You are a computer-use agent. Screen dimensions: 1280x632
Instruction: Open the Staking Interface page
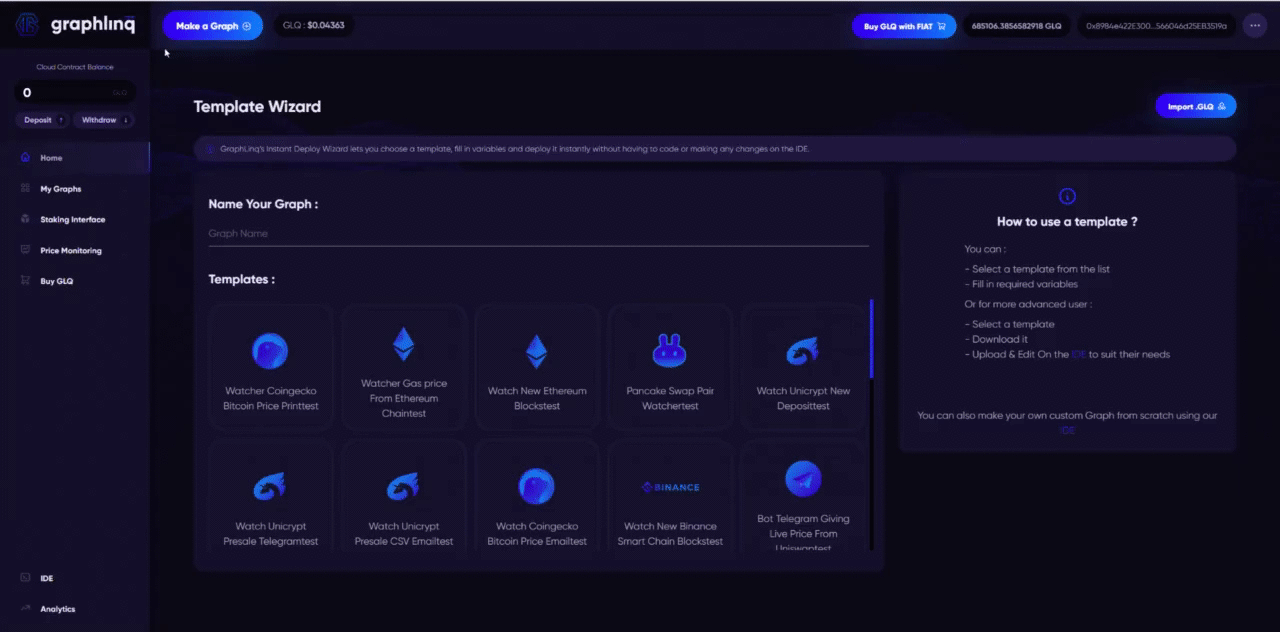(x=75, y=220)
